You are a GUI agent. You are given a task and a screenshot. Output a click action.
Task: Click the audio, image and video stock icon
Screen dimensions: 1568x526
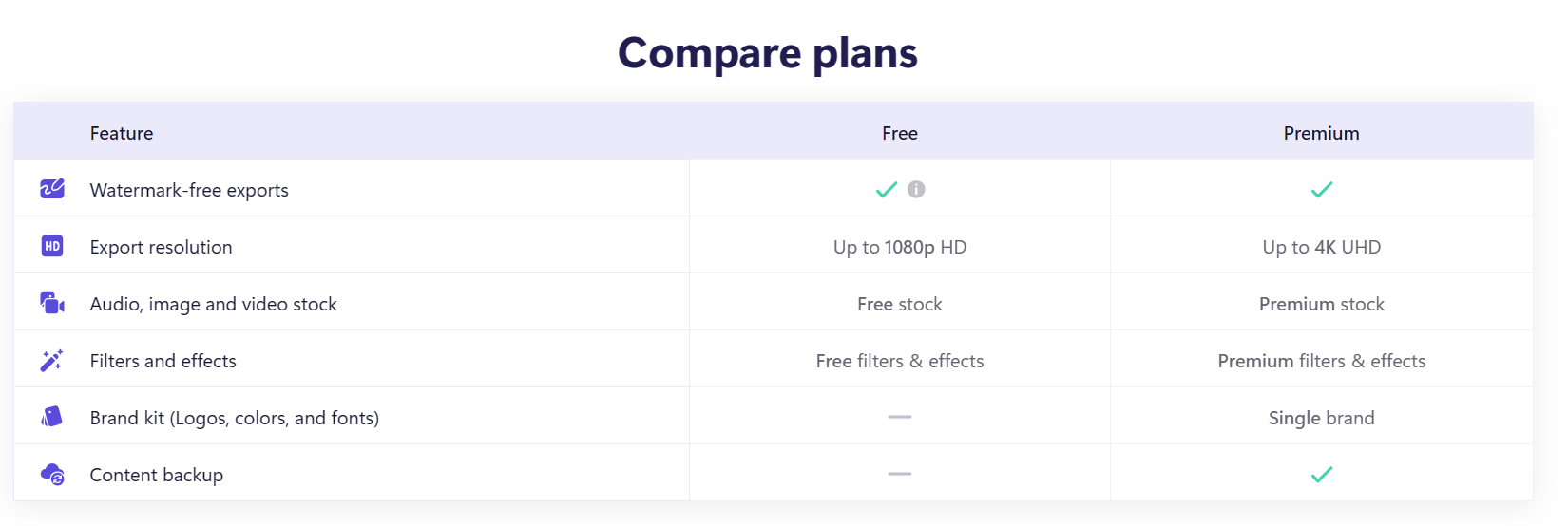pyautogui.click(x=52, y=303)
